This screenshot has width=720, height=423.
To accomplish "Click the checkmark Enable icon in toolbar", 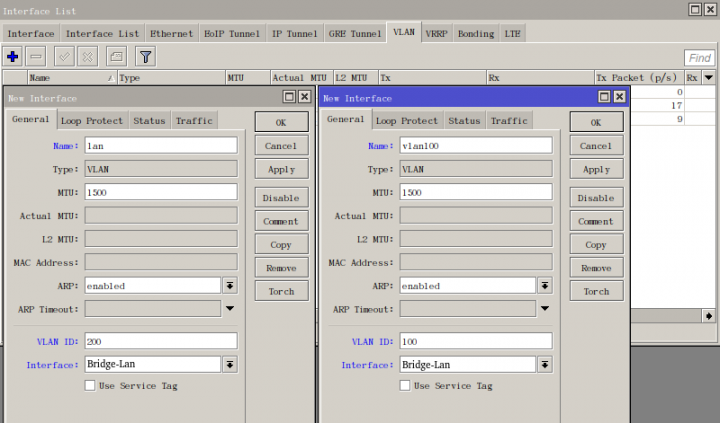I will 64,57.
